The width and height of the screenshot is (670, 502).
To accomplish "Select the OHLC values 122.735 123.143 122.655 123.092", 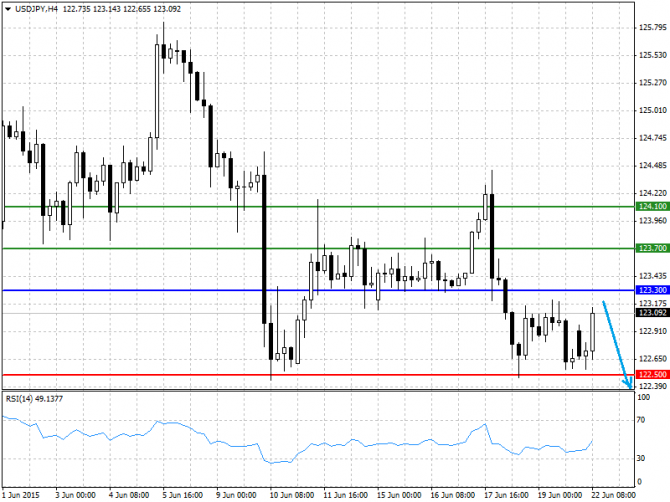I will coord(122,9).
